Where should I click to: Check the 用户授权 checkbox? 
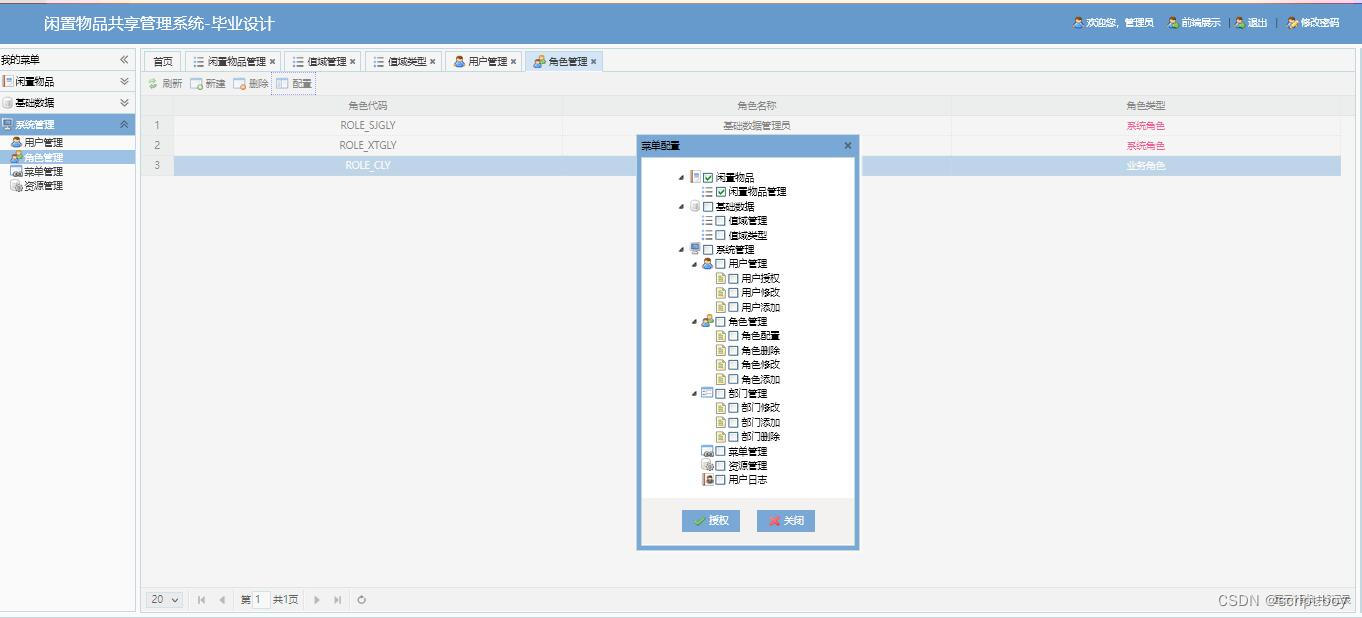pos(733,278)
